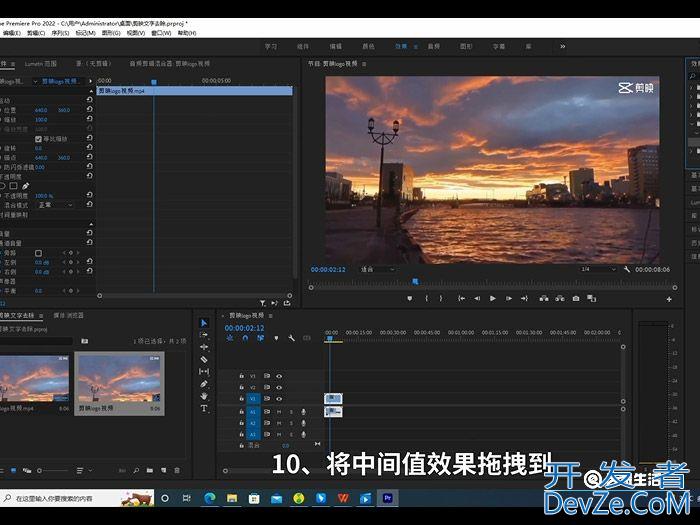Solo audio track A1

pos(291,412)
